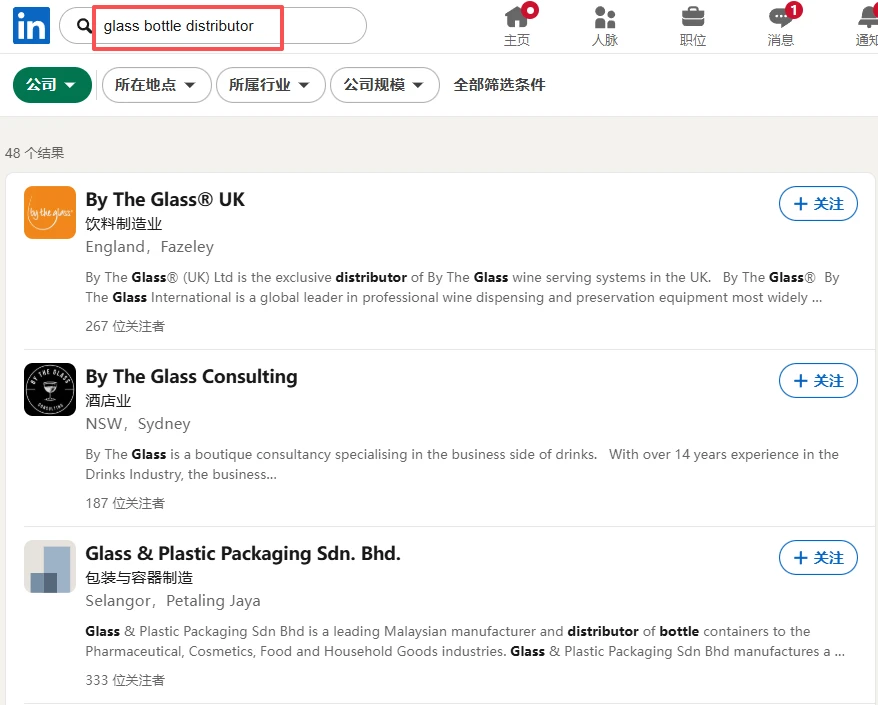878x705 pixels.
Task: Open the 人脉 network icon
Action: (x=605, y=25)
